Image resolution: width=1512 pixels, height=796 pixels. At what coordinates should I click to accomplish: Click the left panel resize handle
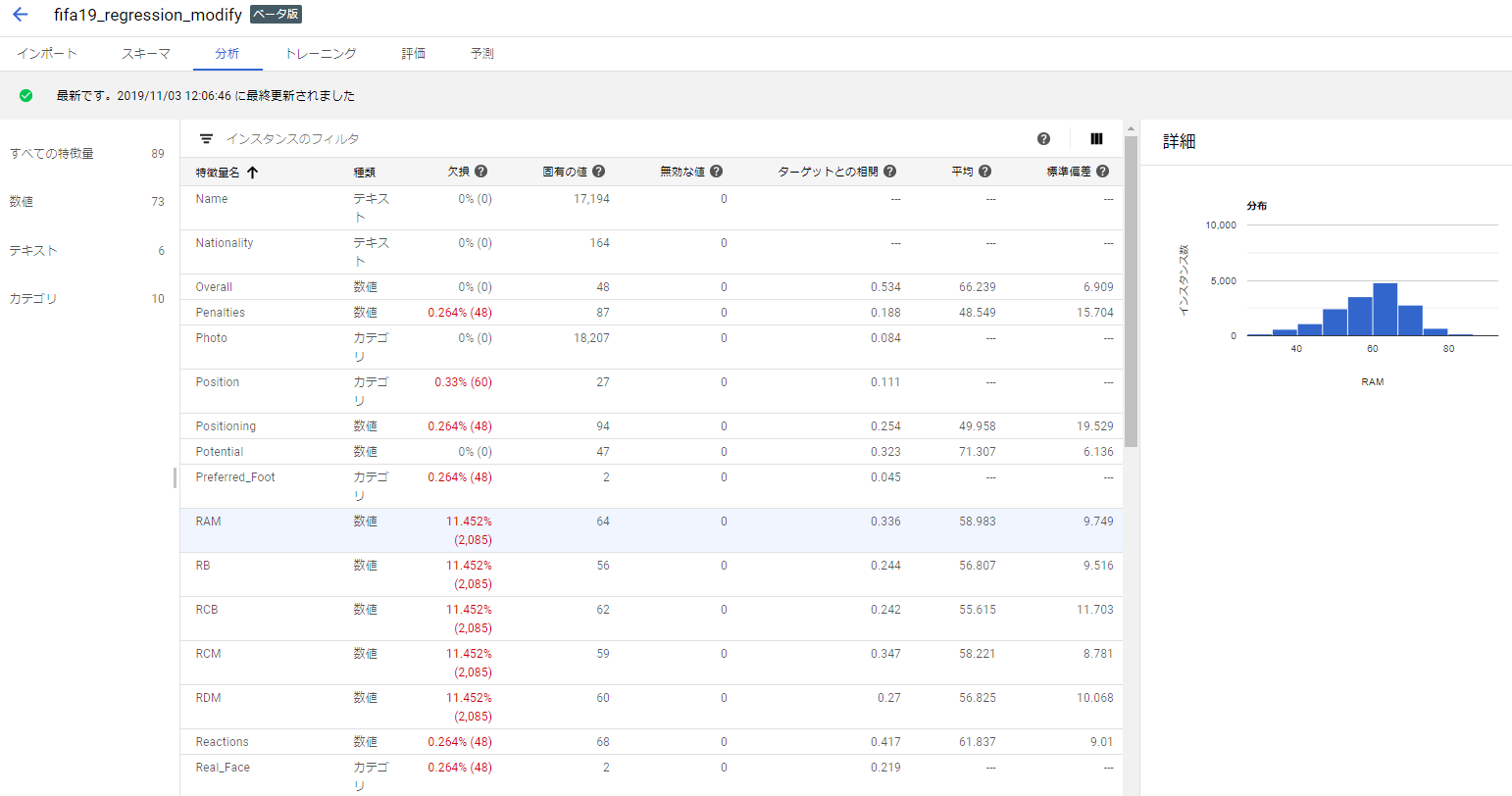[x=175, y=477]
